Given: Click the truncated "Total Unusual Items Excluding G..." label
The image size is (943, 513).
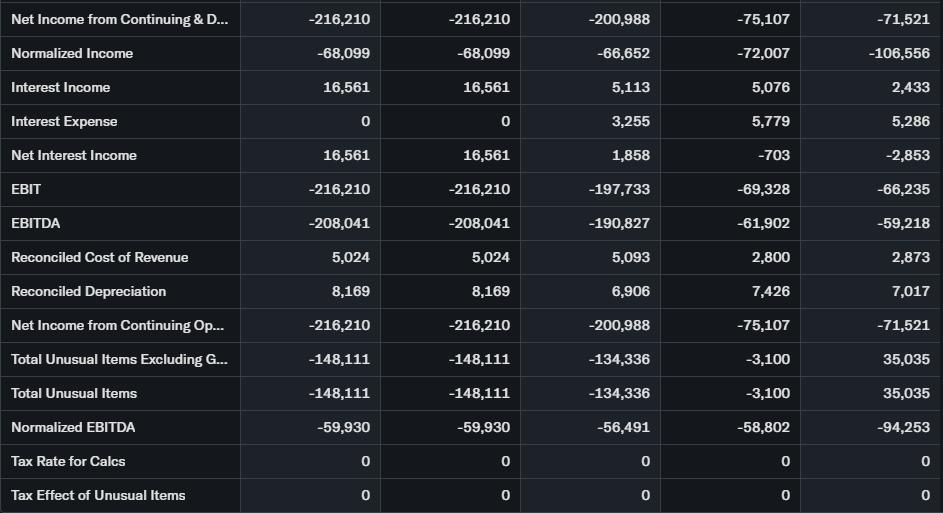Looking at the screenshot, I should click(119, 360).
